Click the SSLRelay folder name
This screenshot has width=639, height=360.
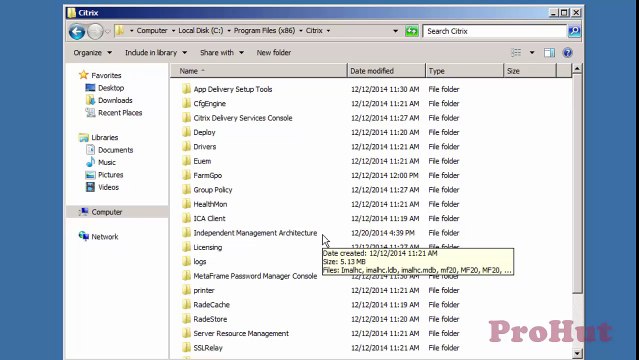pos(208,348)
